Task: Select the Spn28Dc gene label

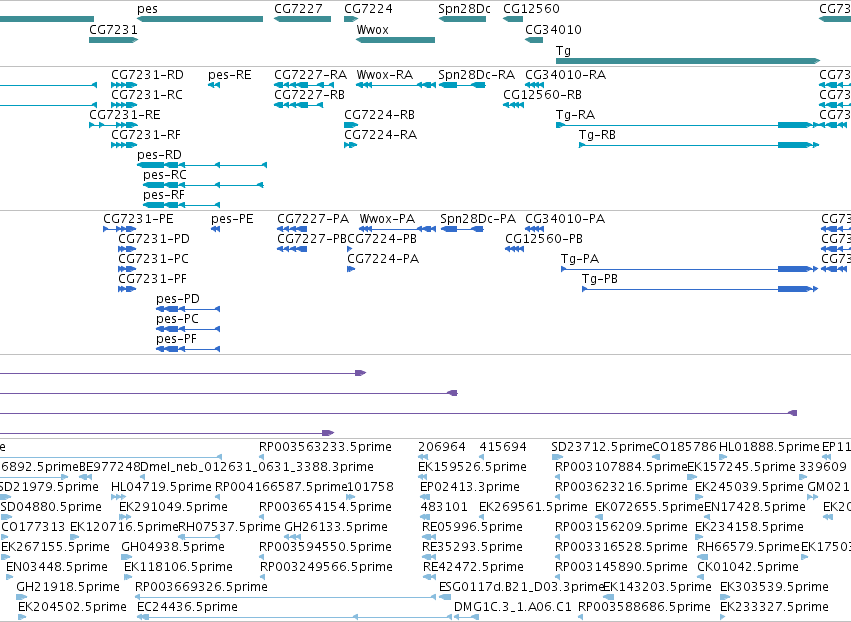Action: 464,9
